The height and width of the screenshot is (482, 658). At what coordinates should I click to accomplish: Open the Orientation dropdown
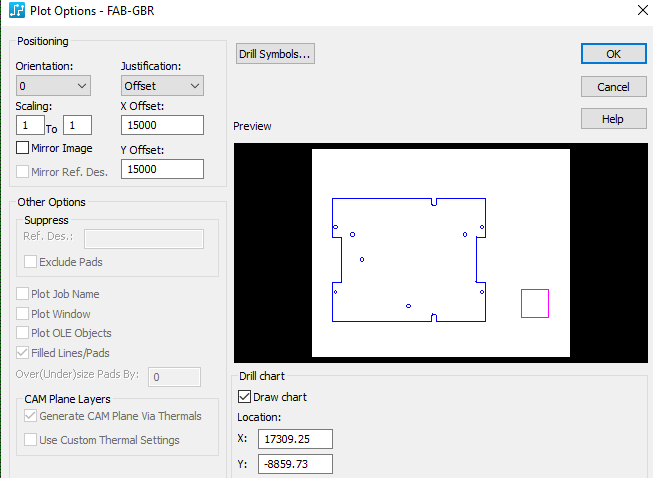pos(53,86)
